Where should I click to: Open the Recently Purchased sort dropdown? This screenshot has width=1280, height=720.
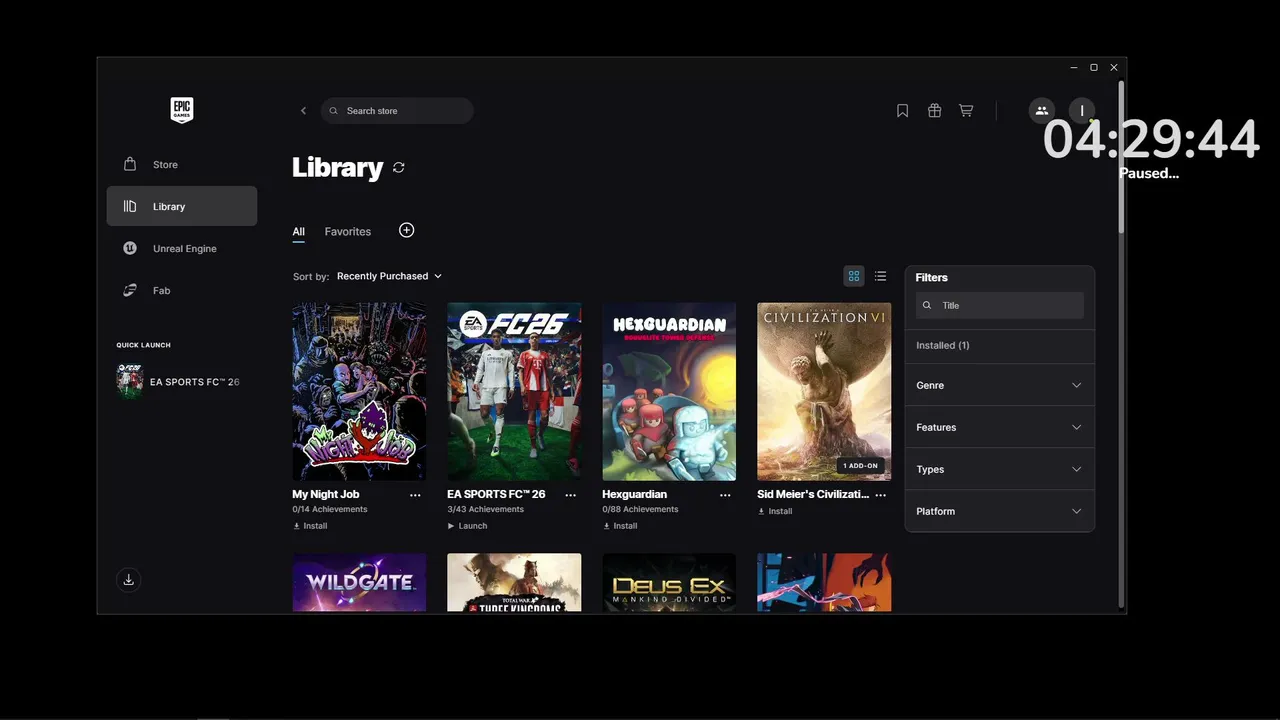(x=389, y=276)
